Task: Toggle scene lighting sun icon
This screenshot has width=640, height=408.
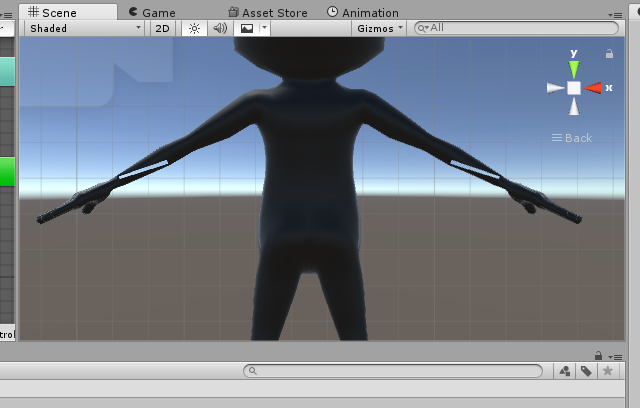Action: (x=194, y=28)
